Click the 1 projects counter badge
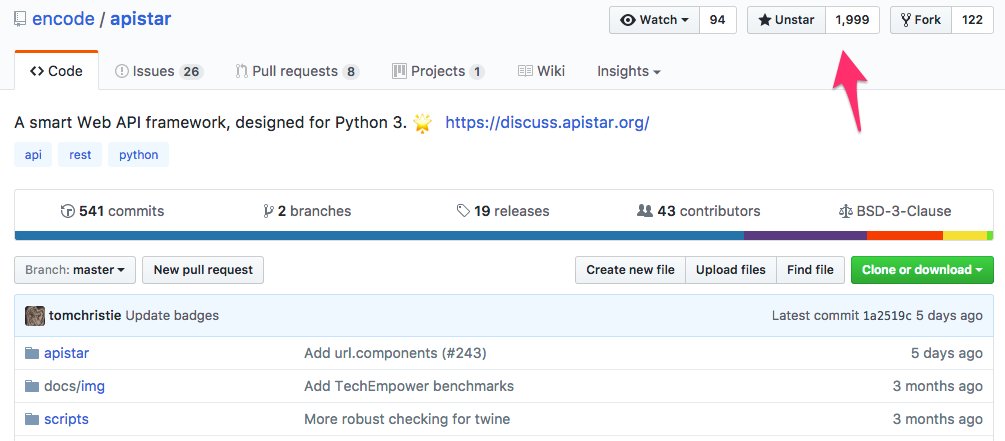The width and height of the screenshot is (1005, 441). coord(476,72)
